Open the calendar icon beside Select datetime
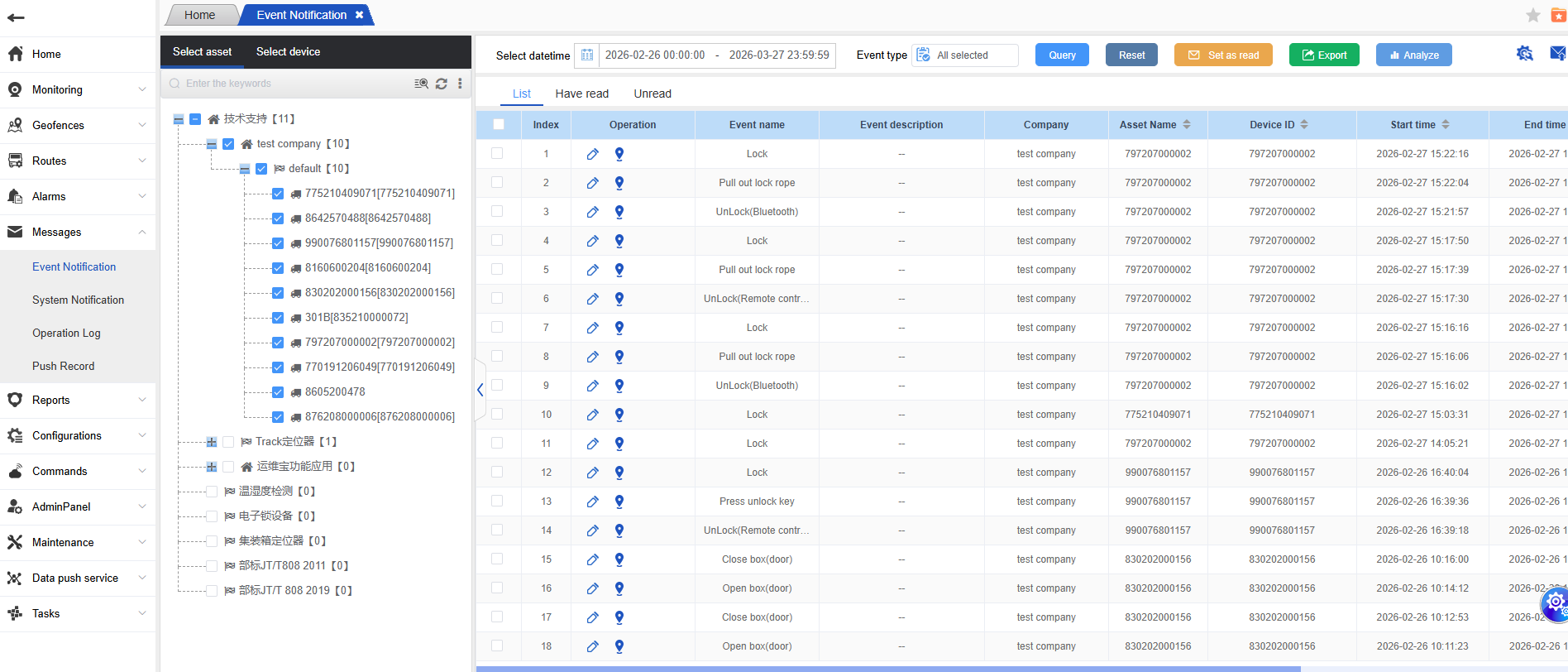Screen dimensions: 1568x672 point(587,55)
